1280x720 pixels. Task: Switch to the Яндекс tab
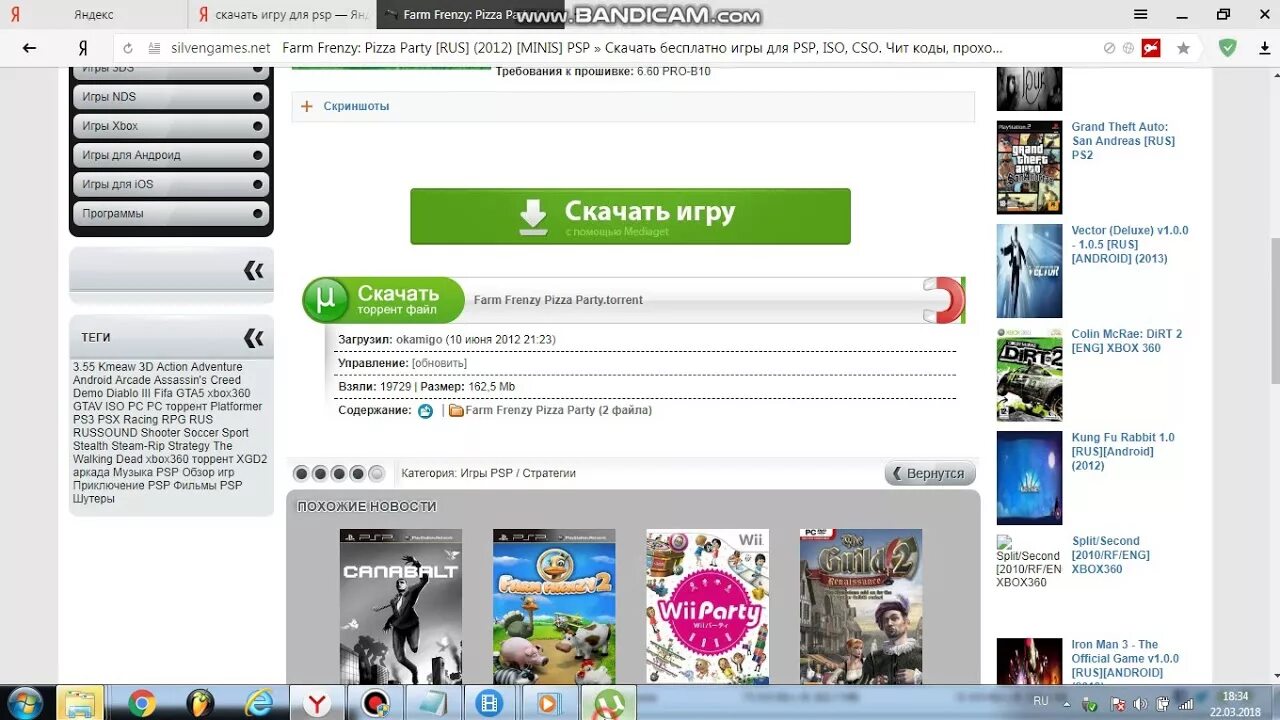tap(93, 15)
